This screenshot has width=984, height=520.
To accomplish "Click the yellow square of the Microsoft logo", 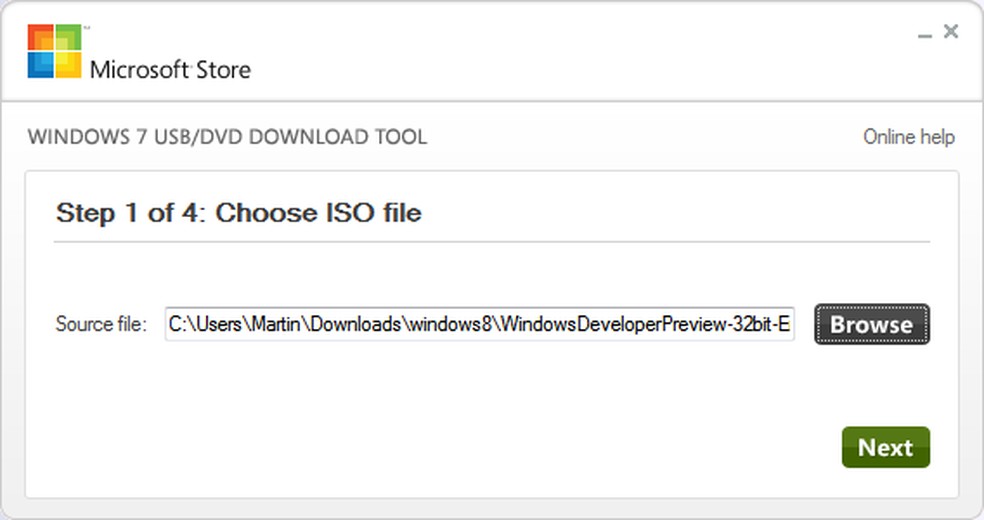I will tap(68, 64).
